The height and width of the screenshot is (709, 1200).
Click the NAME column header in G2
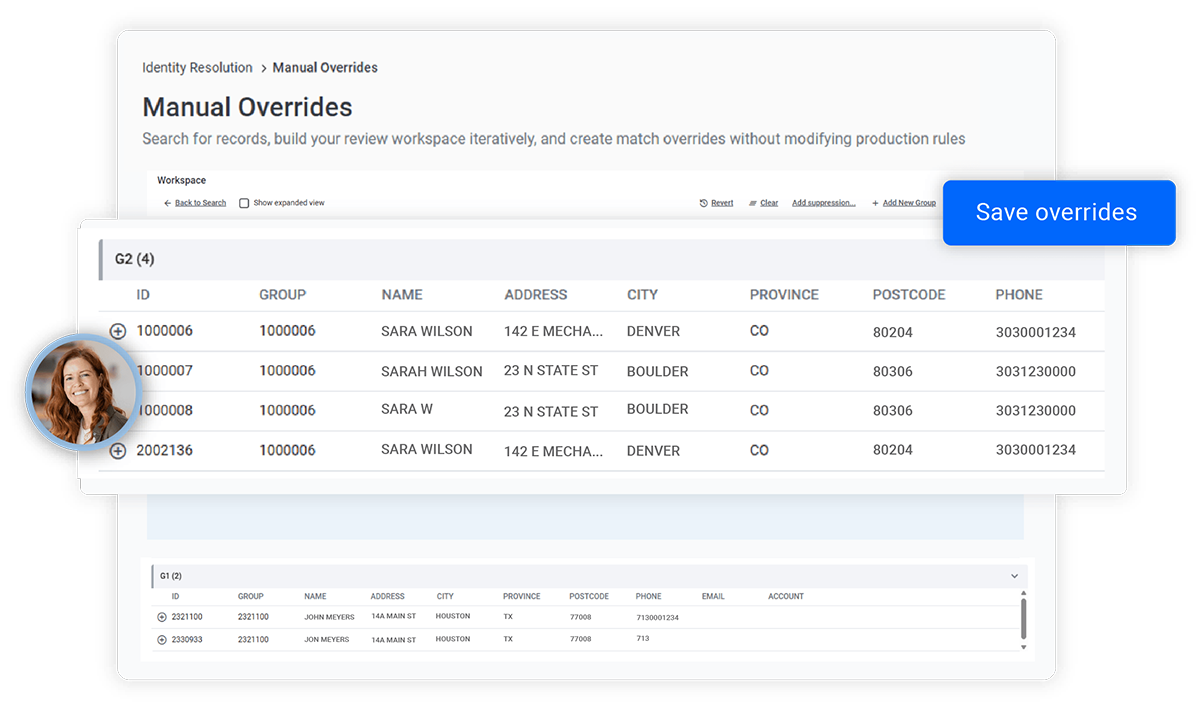[x=402, y=295]
